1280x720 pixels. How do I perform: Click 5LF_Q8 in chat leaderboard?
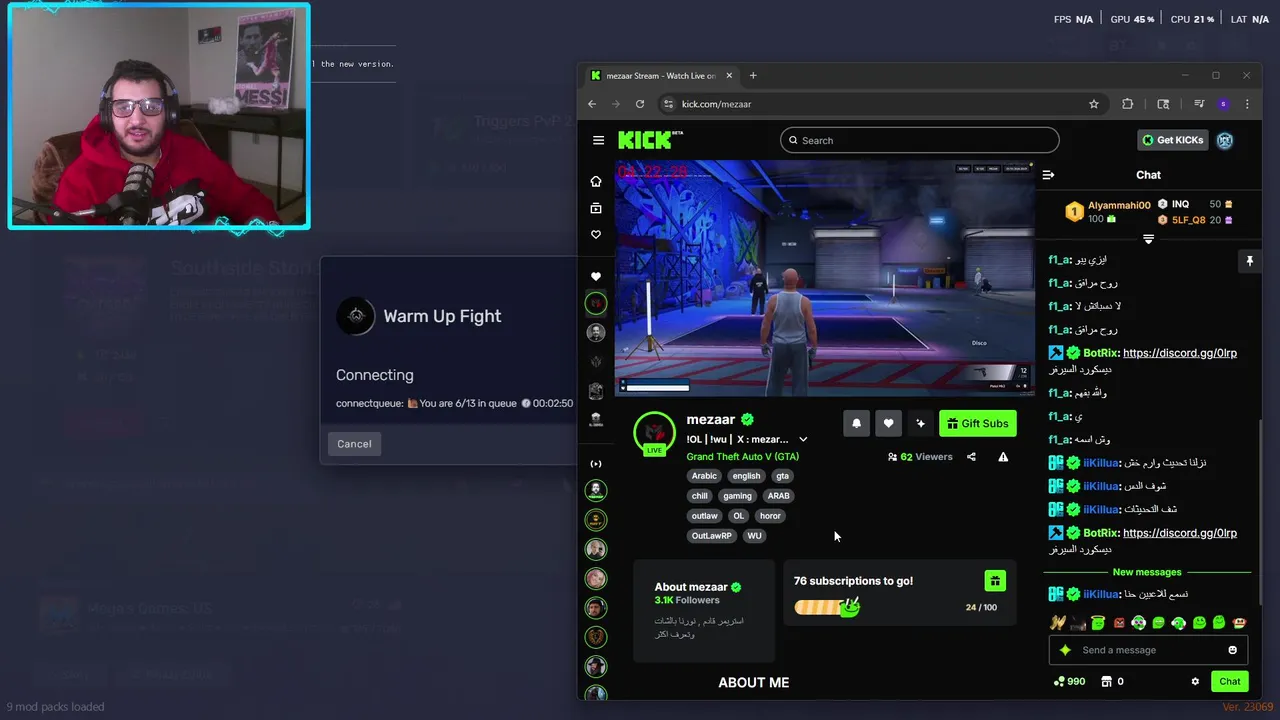tap(1188, 220)
